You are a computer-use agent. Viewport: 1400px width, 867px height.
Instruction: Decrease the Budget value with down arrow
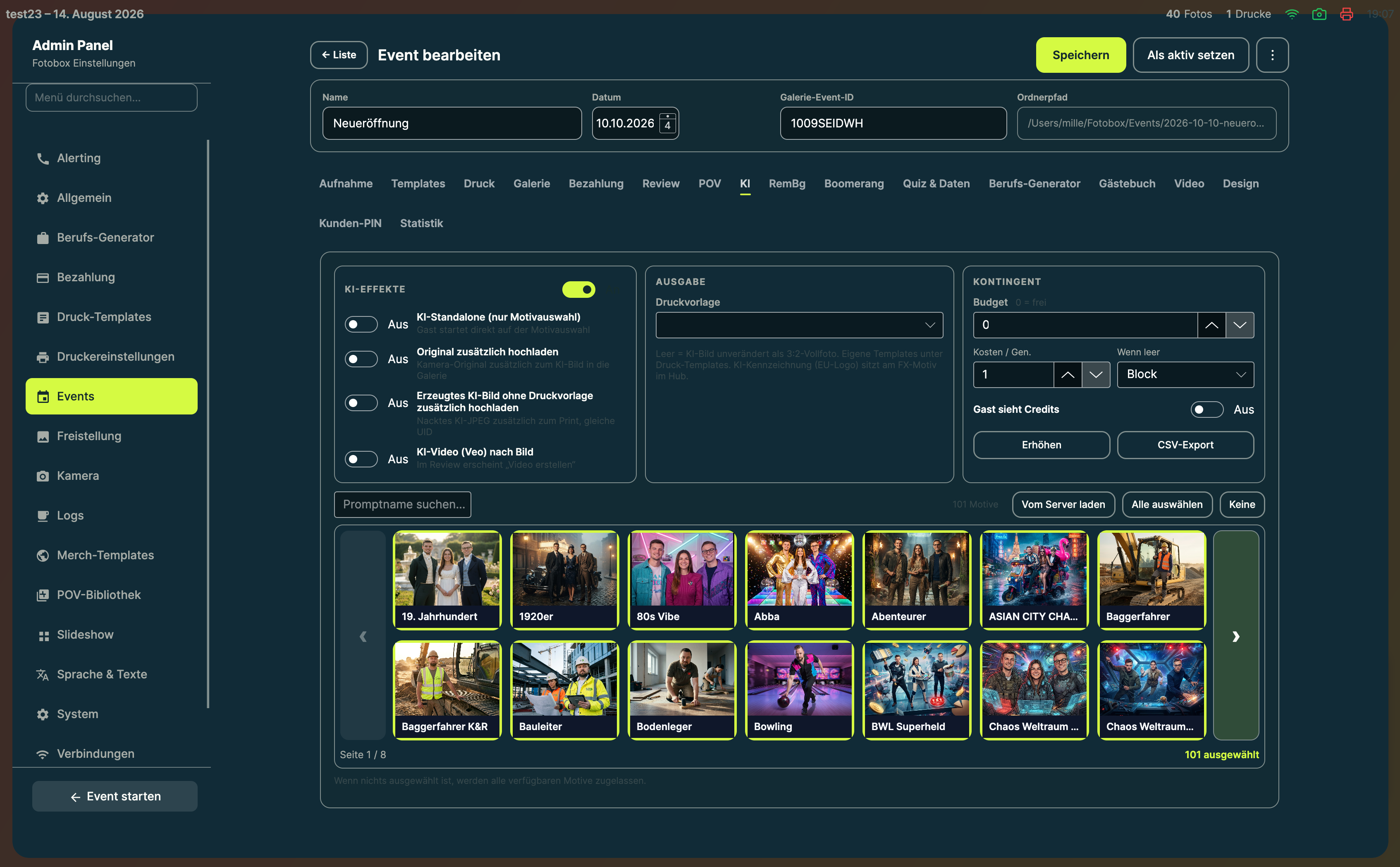1240,325
